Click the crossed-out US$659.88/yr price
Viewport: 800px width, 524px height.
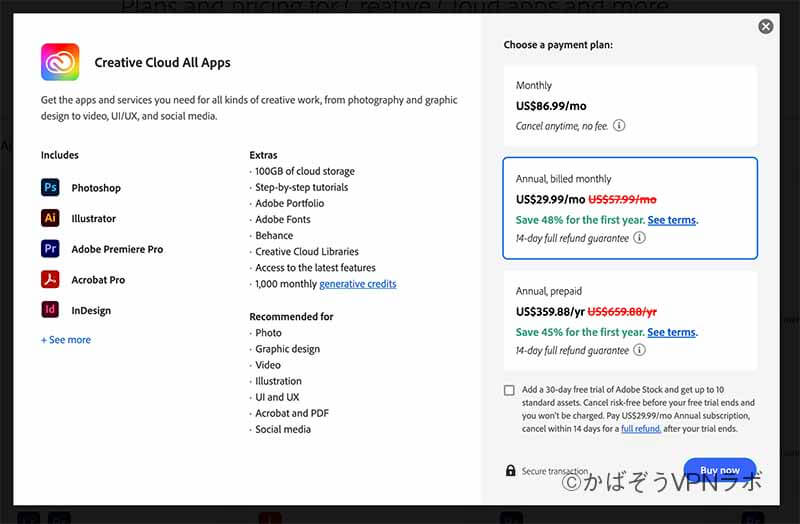pos(622,312)
